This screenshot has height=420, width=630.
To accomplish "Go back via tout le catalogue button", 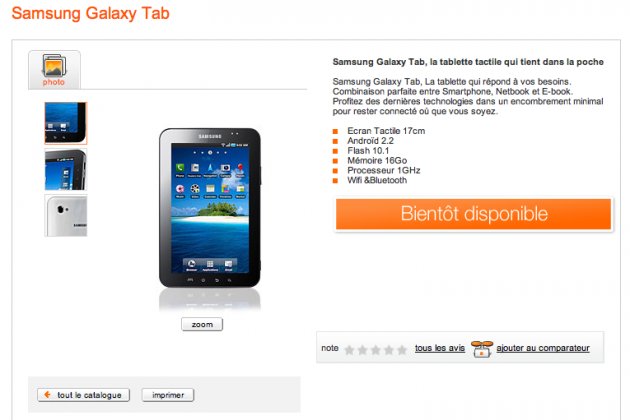I will (84, 395).
